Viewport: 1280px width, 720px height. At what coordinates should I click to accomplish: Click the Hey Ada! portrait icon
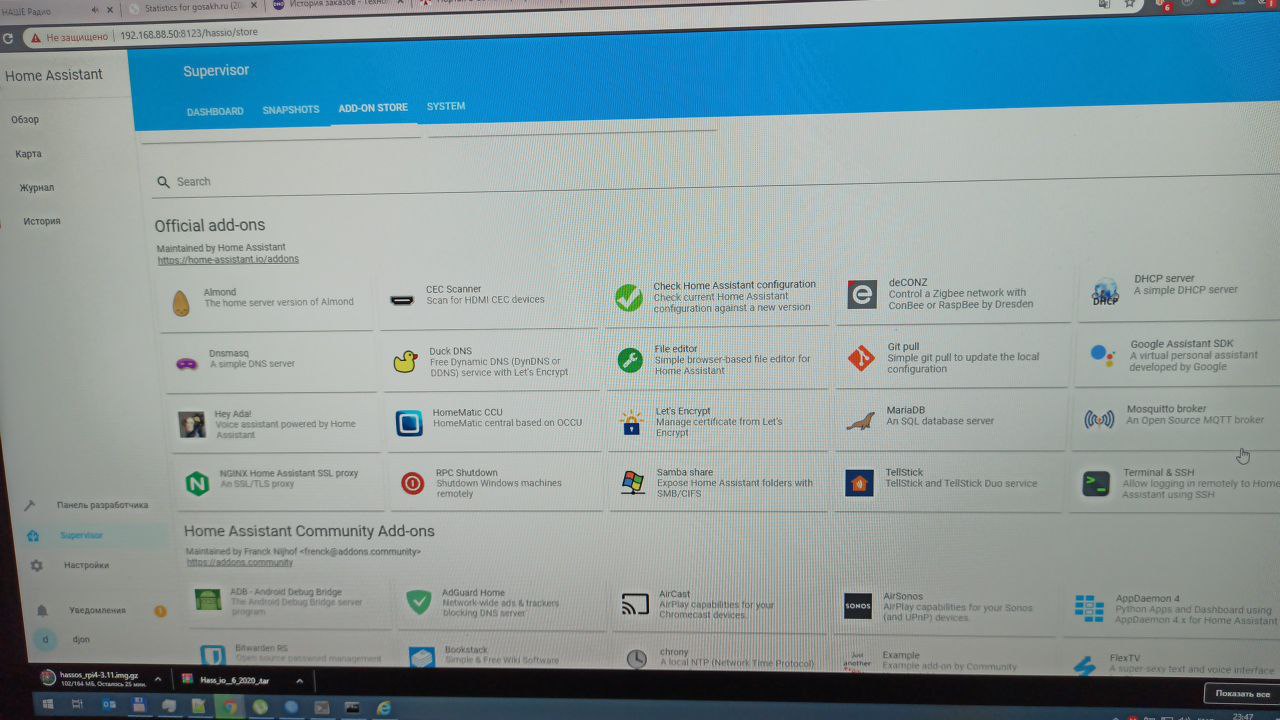coord(192,424)
